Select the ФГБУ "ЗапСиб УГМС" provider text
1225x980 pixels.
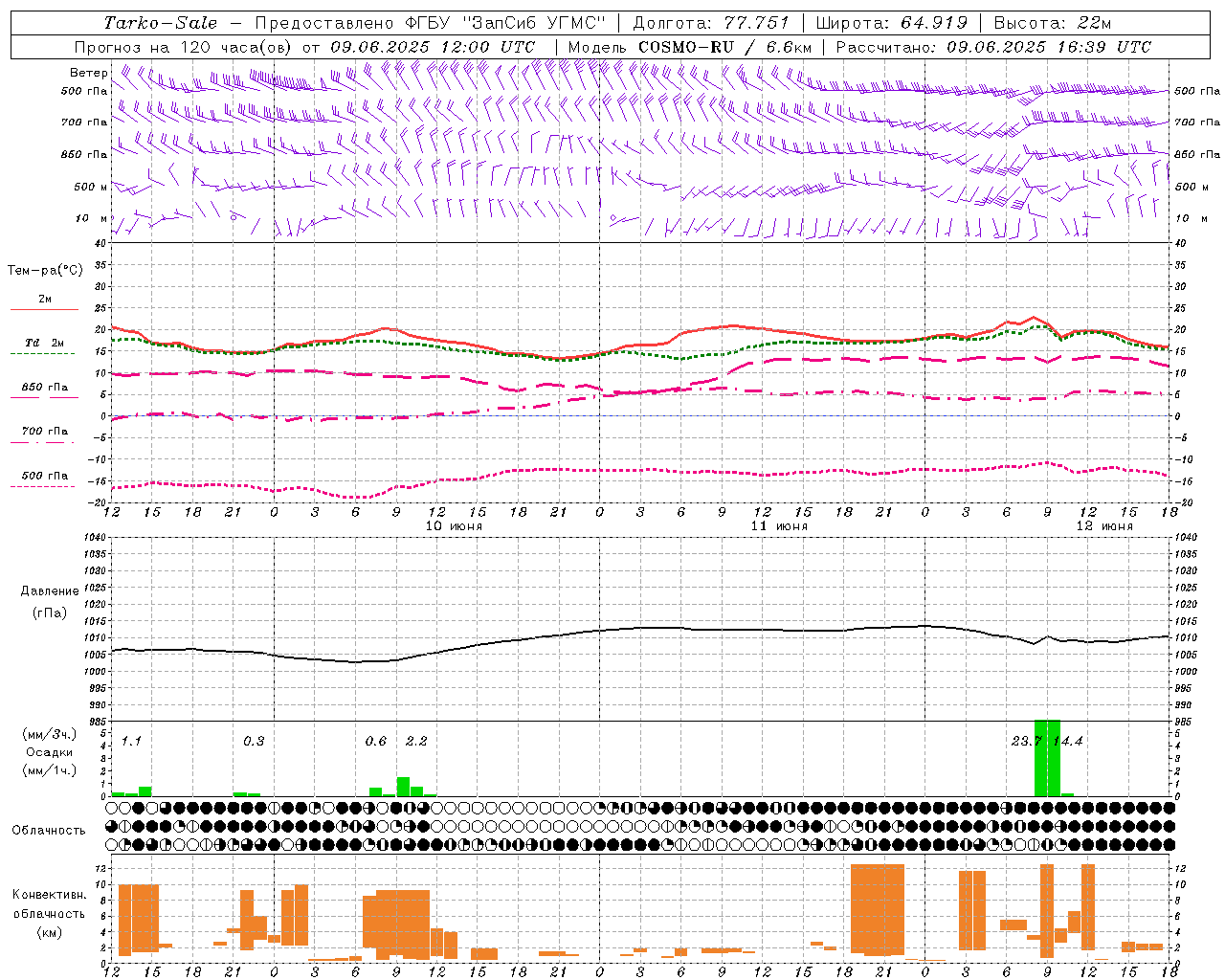click(504, 23)
